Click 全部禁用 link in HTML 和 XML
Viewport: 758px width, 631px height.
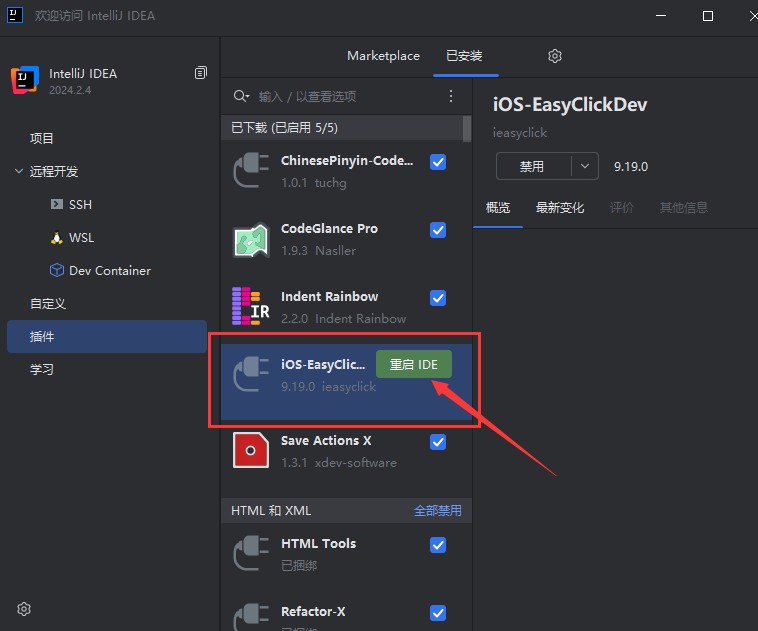pos(438,510)
